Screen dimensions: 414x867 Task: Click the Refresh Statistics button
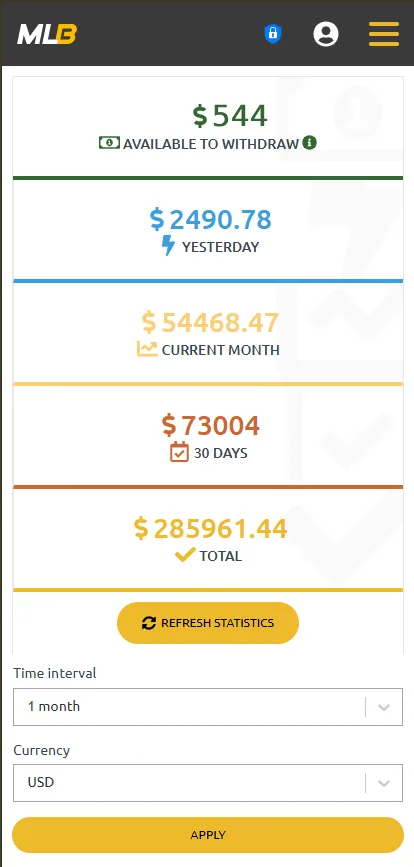[x=208, y=623]
